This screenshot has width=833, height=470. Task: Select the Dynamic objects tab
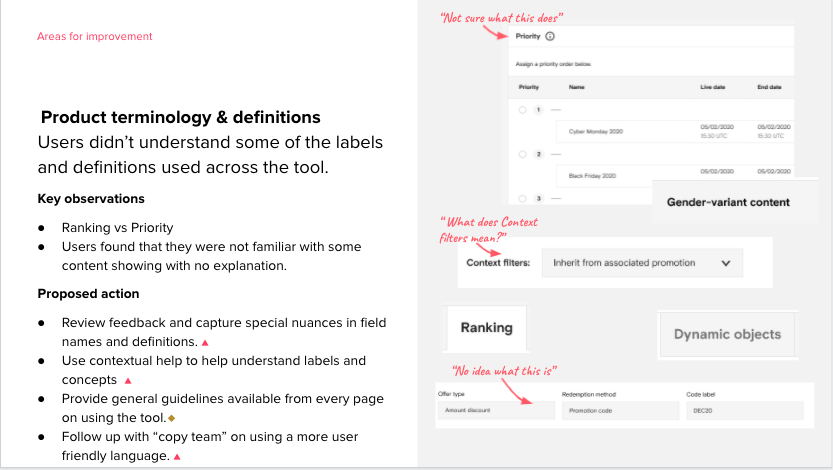coord(727,334)
